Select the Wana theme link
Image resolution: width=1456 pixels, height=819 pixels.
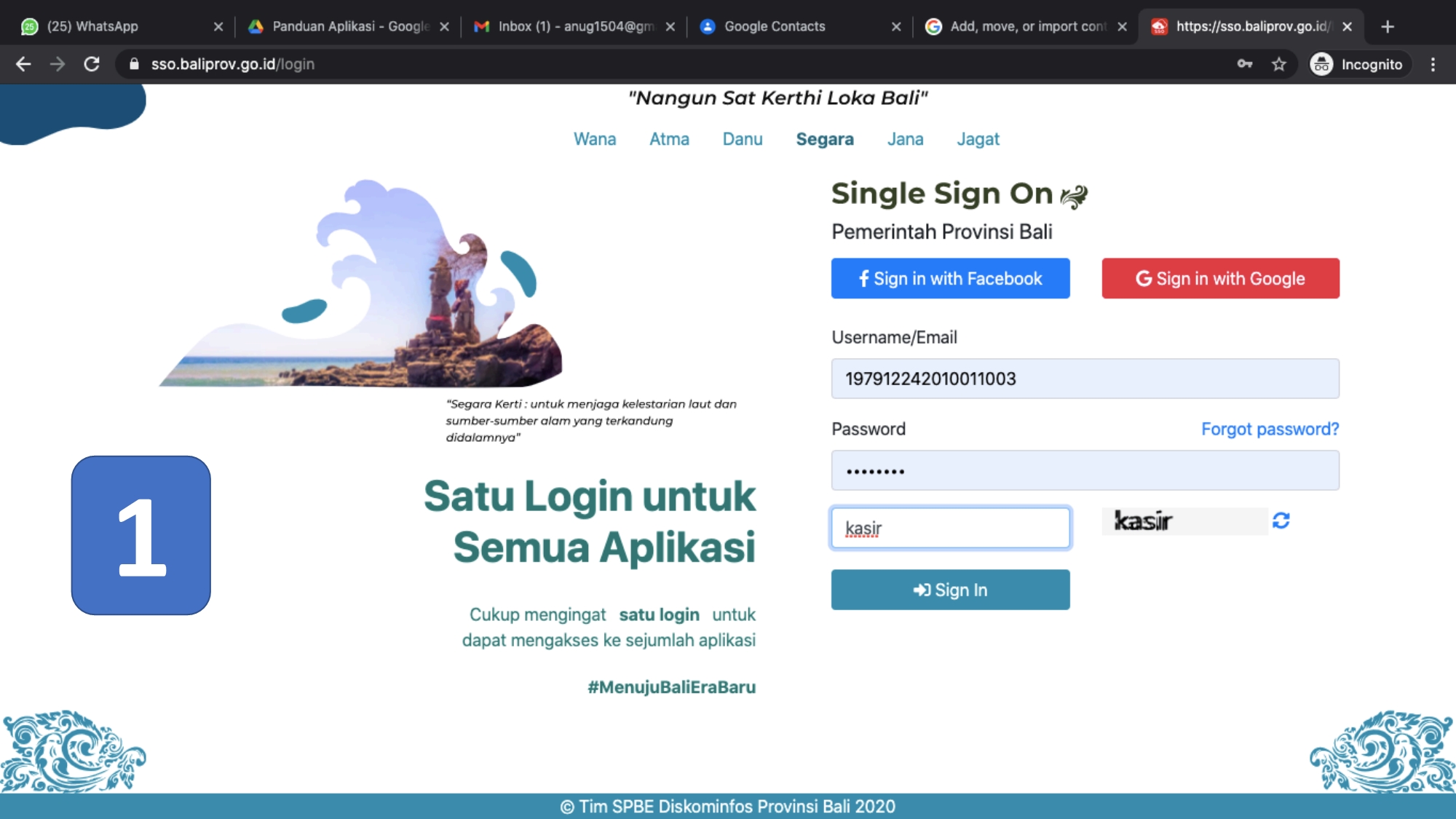pos(595,139)
